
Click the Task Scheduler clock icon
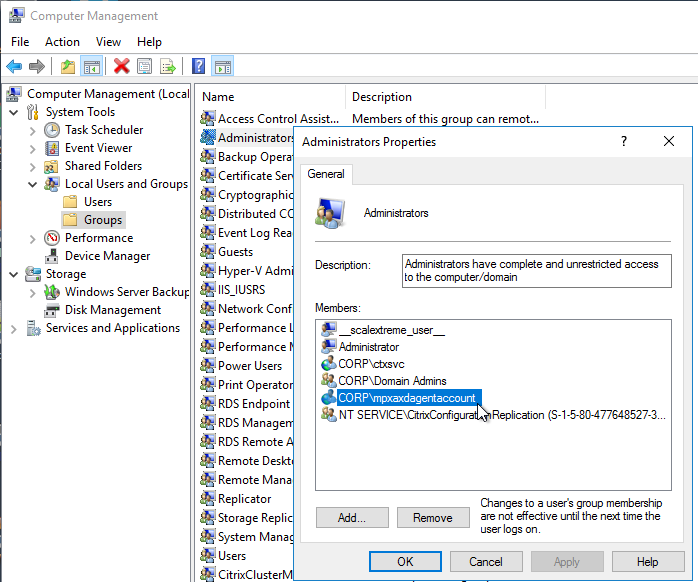pyautogui.click(x=52, y=130)
